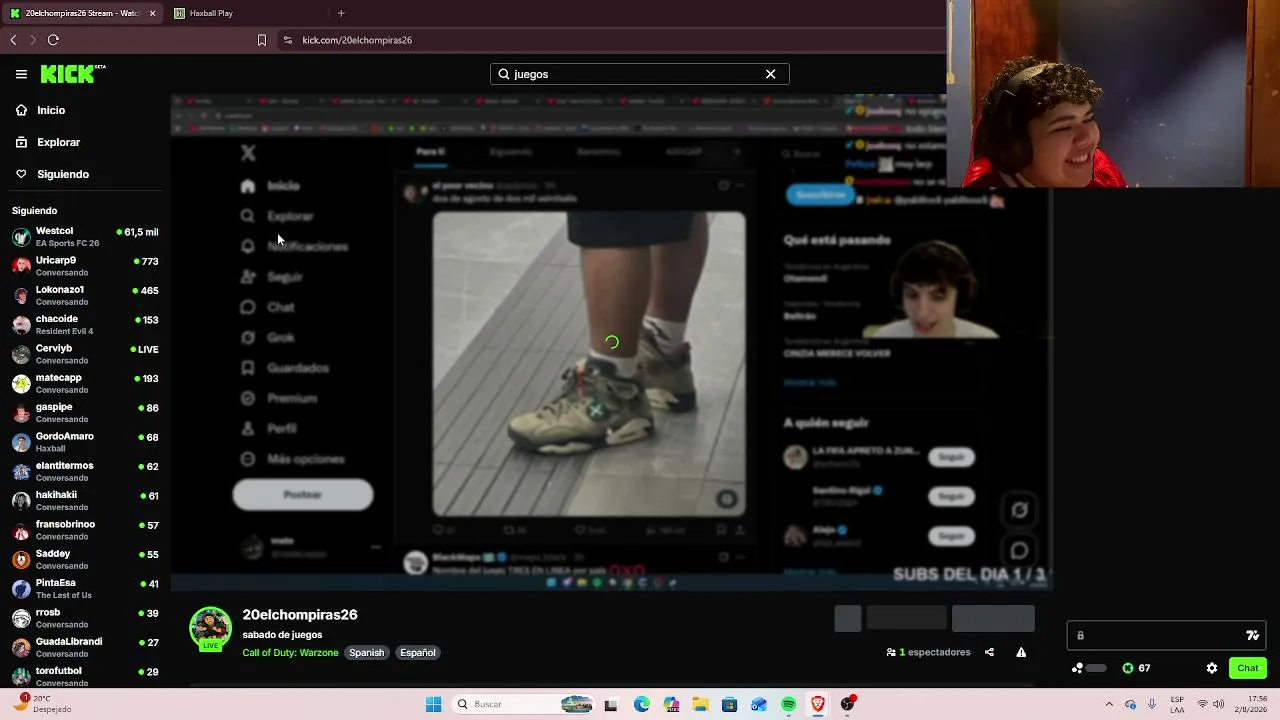Click the report warning icon
1280x720 pixels.
[x=1021, y=652]
